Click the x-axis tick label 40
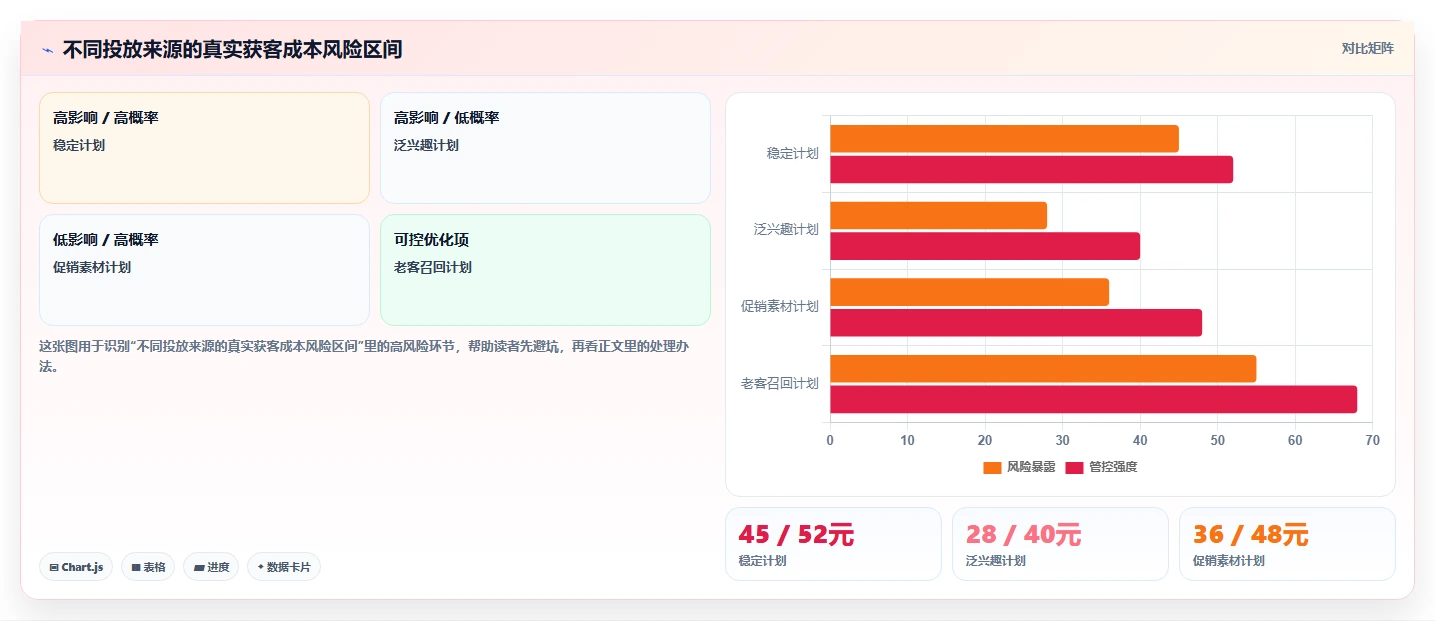This screenshot has width=1435, height=621. coord(1140,440)
